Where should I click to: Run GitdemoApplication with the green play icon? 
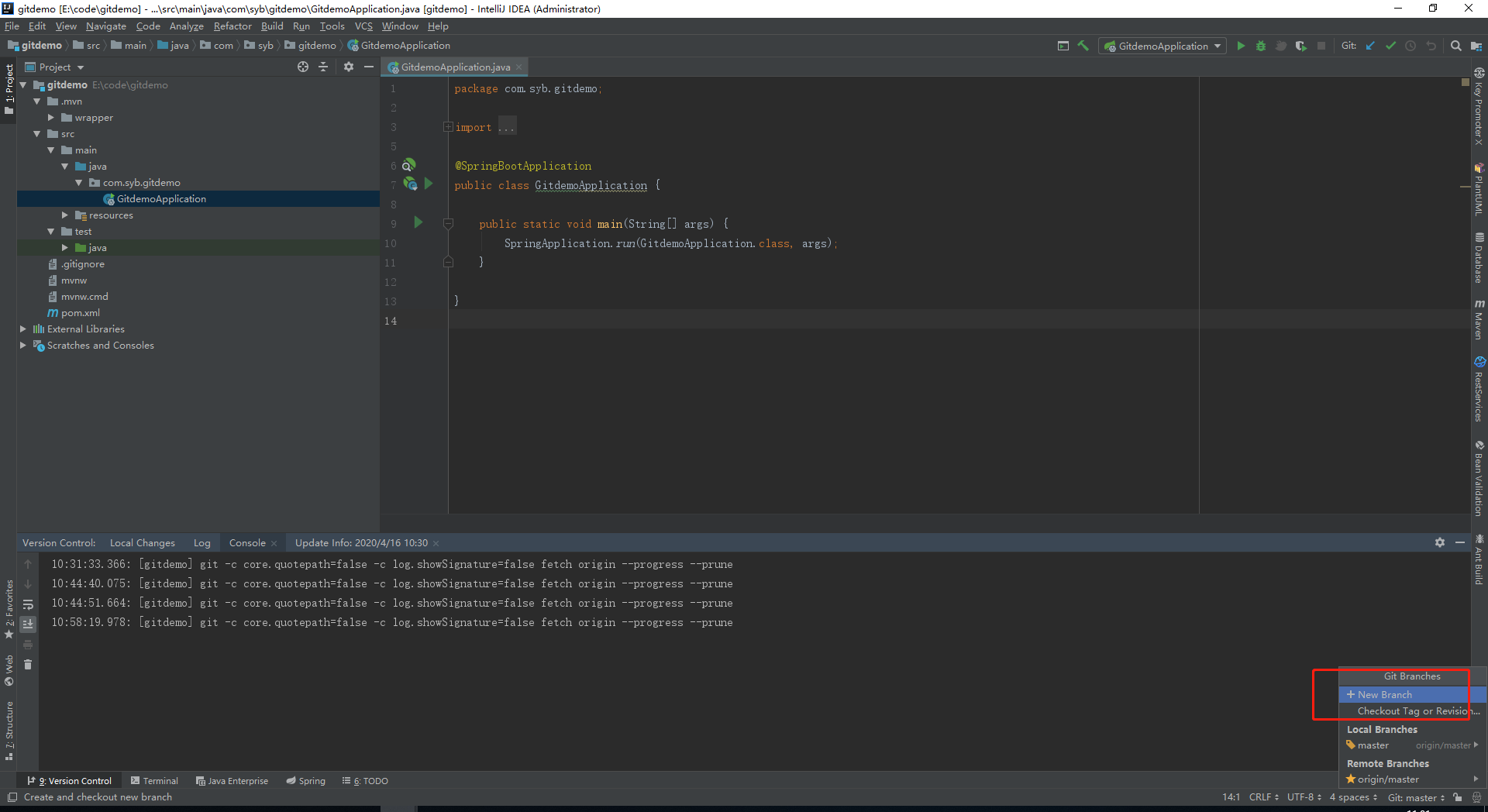point(1241,46)
